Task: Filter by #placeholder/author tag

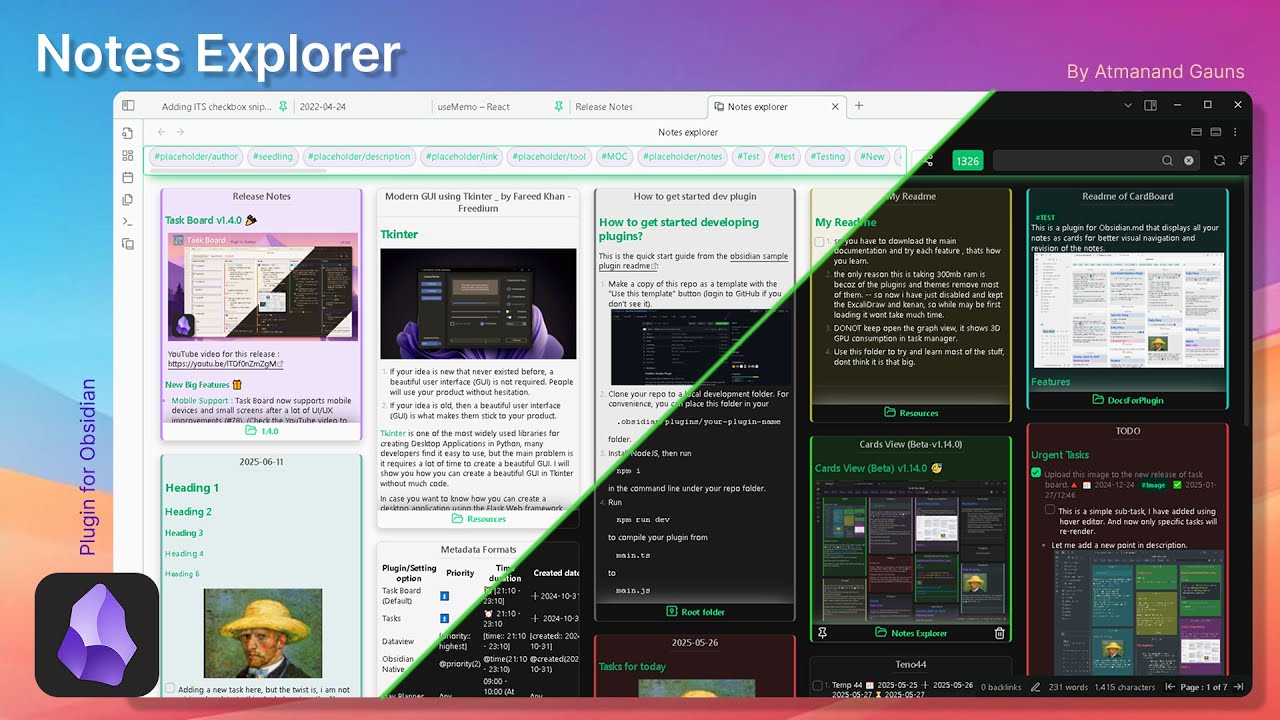Action: click(x=196, y=157)
